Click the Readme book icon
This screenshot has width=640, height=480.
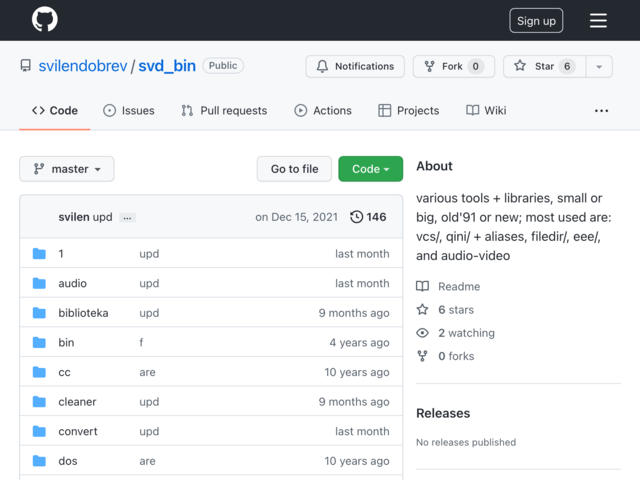point(422,286)
